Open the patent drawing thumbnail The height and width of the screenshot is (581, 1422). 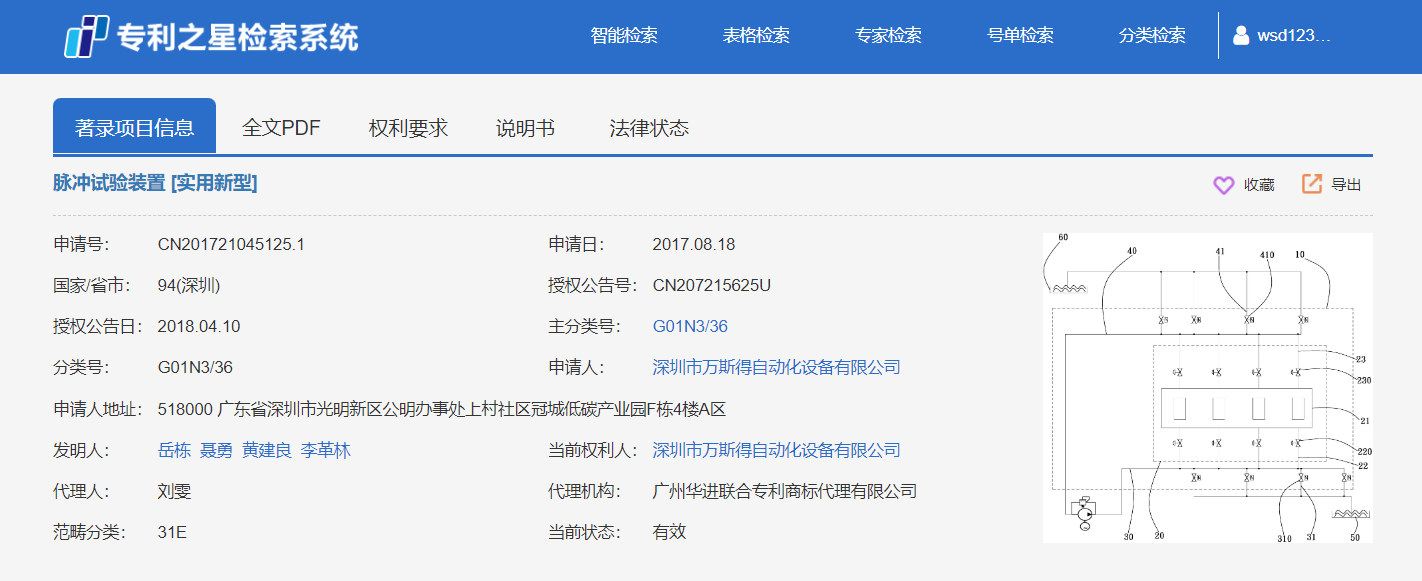[1208, 388]
